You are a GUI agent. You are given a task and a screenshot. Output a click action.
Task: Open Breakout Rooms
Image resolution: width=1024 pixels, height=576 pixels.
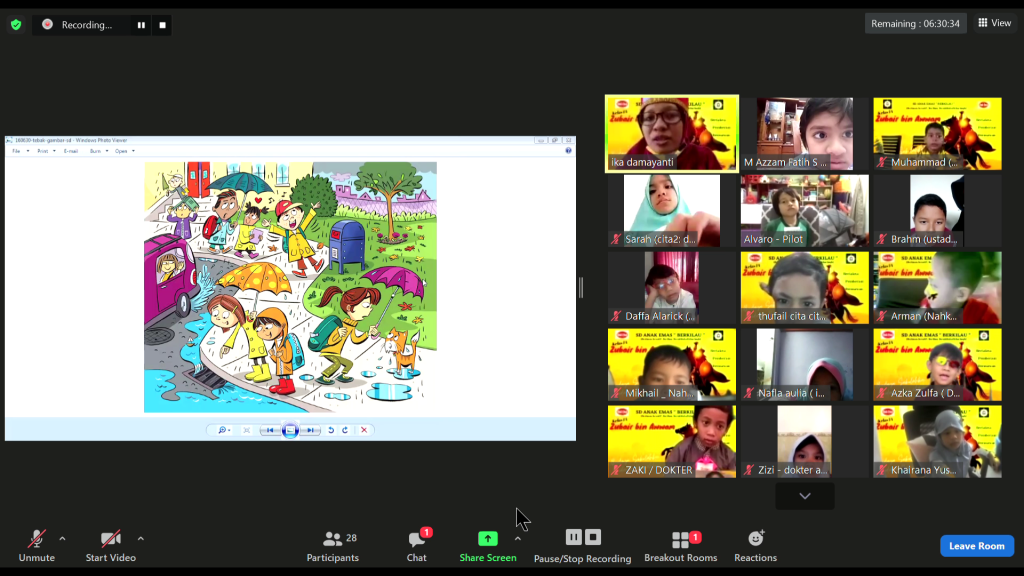click(x=681, y=545)
